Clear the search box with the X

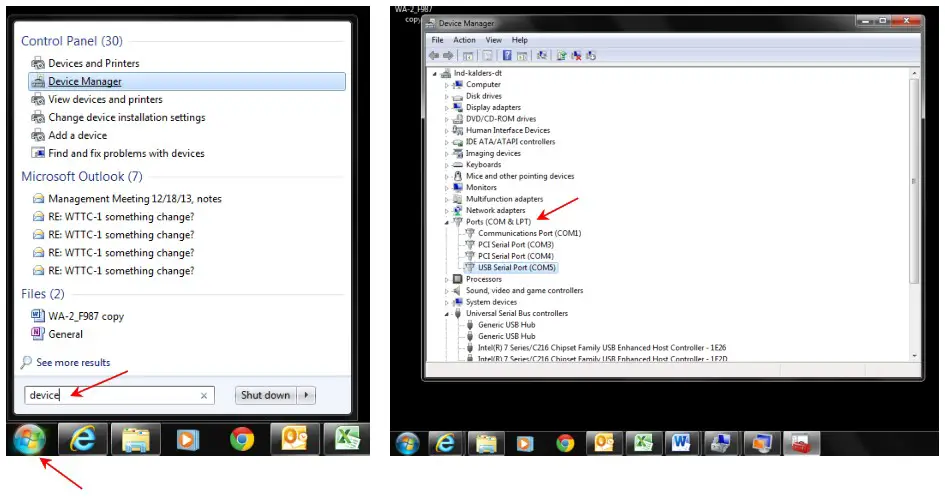[x=204, y=396]
